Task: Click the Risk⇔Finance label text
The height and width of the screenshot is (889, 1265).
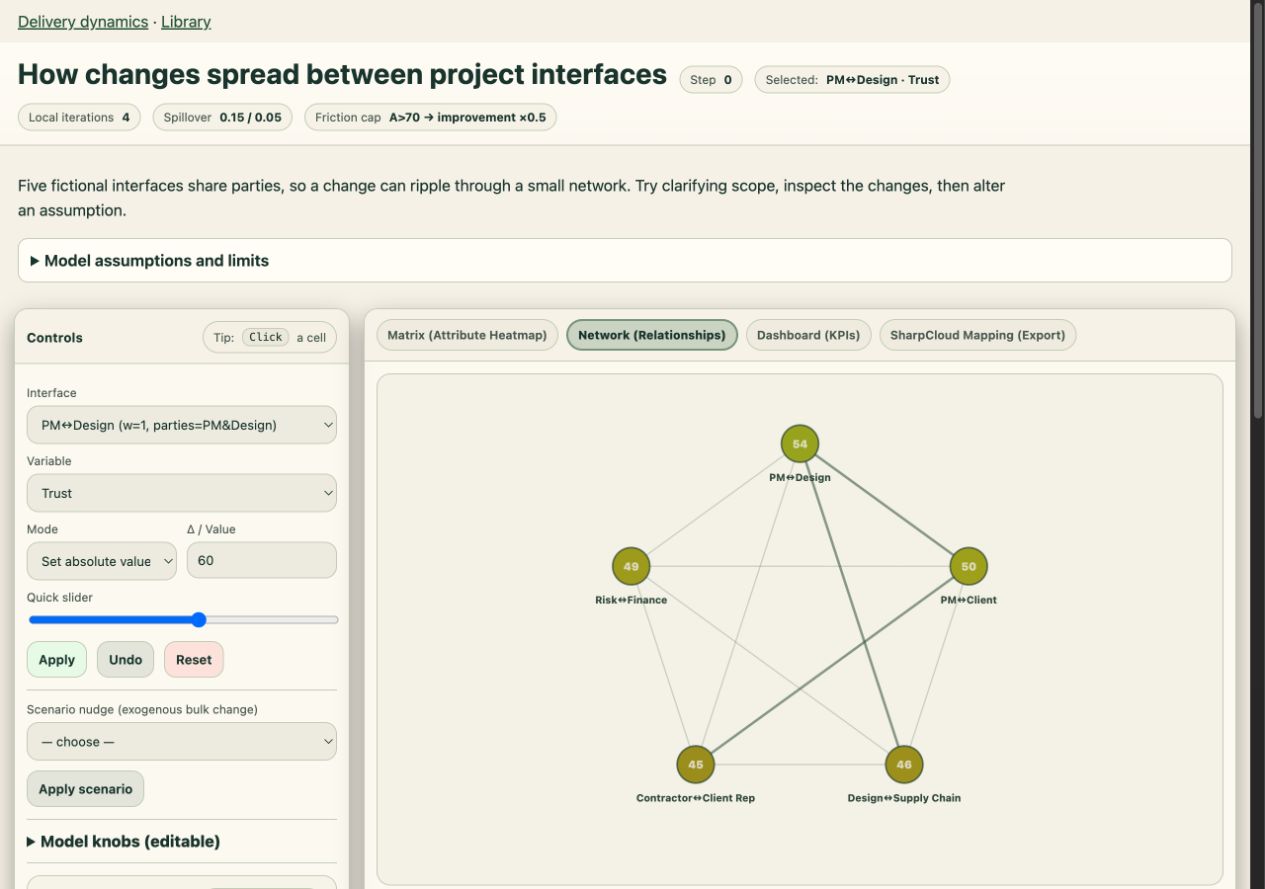Action: click(631, 600)
